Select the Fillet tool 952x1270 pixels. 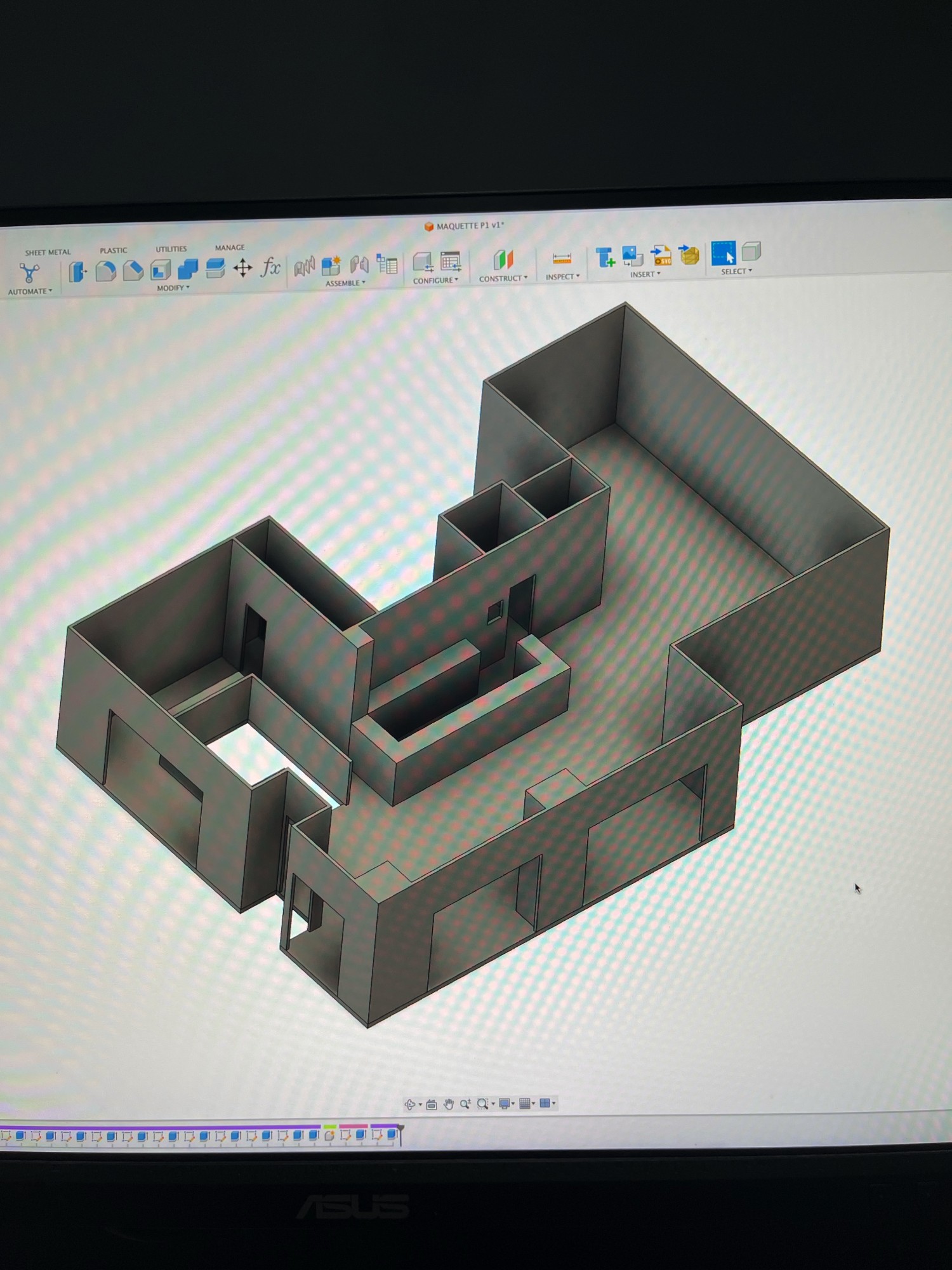(105, 271)
